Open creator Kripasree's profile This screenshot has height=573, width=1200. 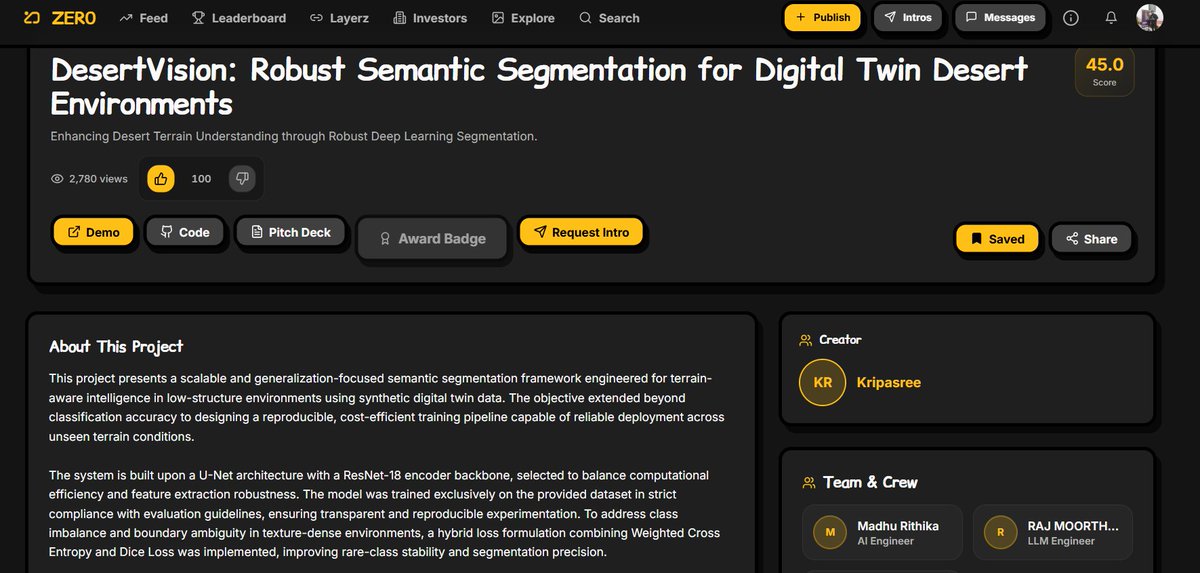click(x=887, y=383)
